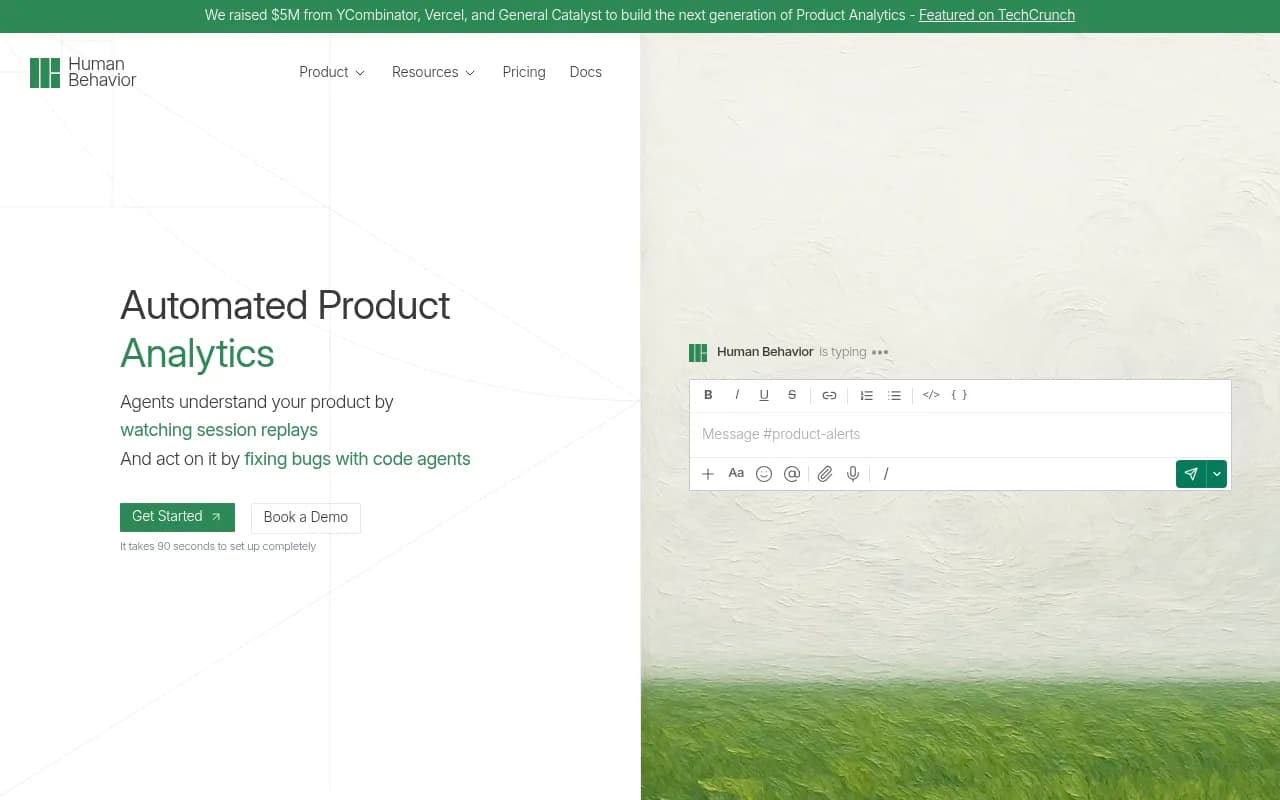Open the Docs page
This screenshot has width=1280, height=800.
coord(586,72)
